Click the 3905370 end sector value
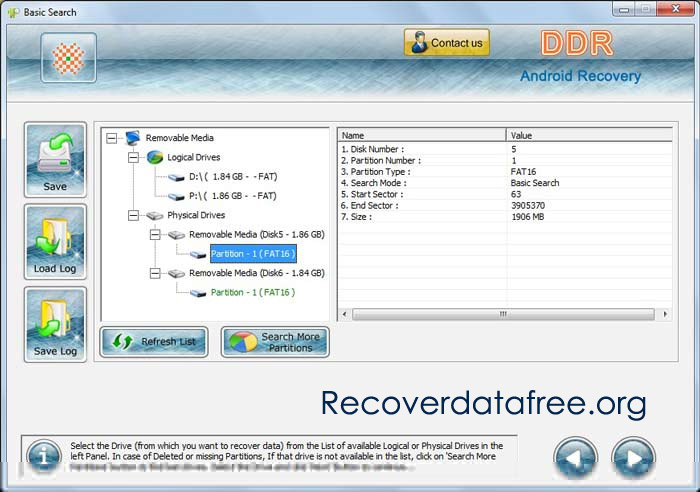Screen dimensions: 700x492 tap(528, 205)
